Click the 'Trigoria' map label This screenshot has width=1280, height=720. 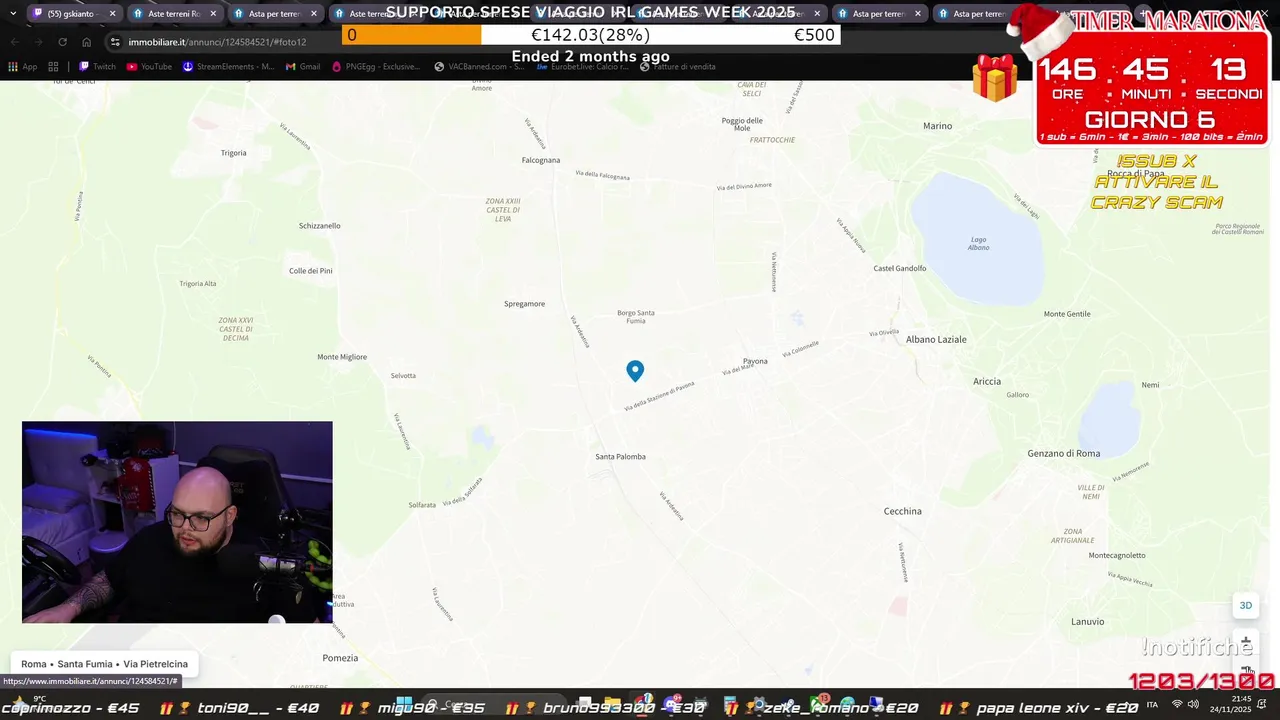[x=233, y=153]
